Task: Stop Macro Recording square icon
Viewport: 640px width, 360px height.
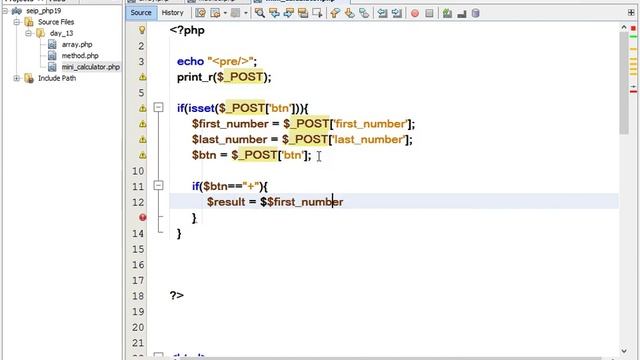Action: [429, 13]
